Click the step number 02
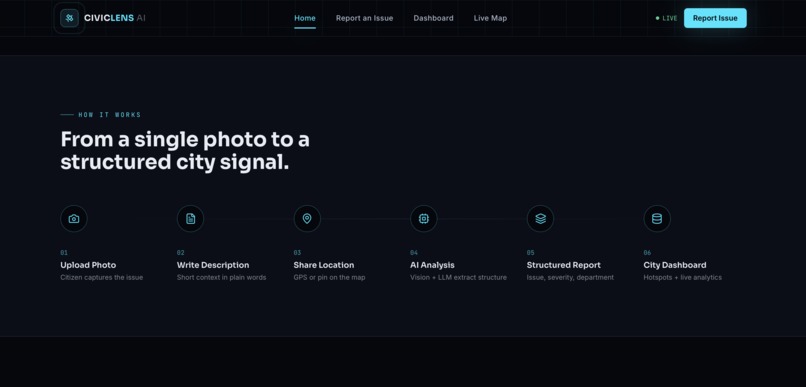The height and width of the screenshot is (387, 806). [x=180, y=253]
